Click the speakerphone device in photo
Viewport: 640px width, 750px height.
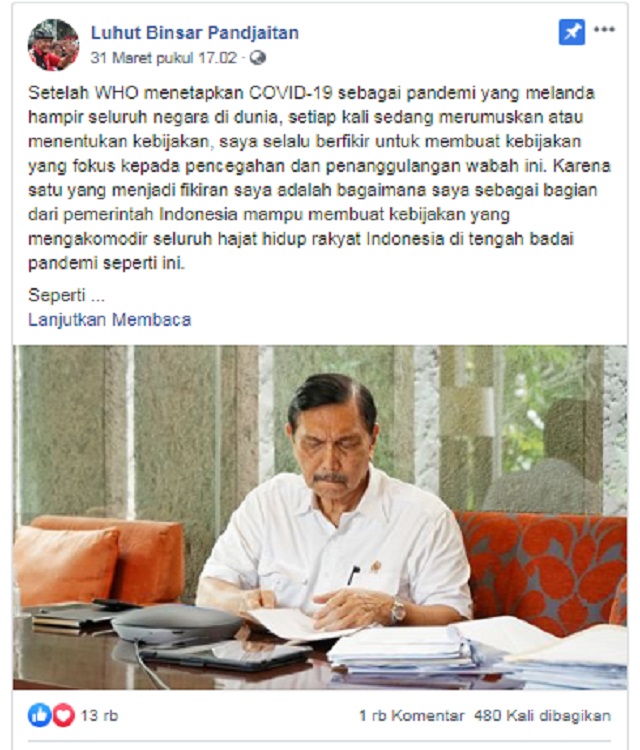(176, 623)
